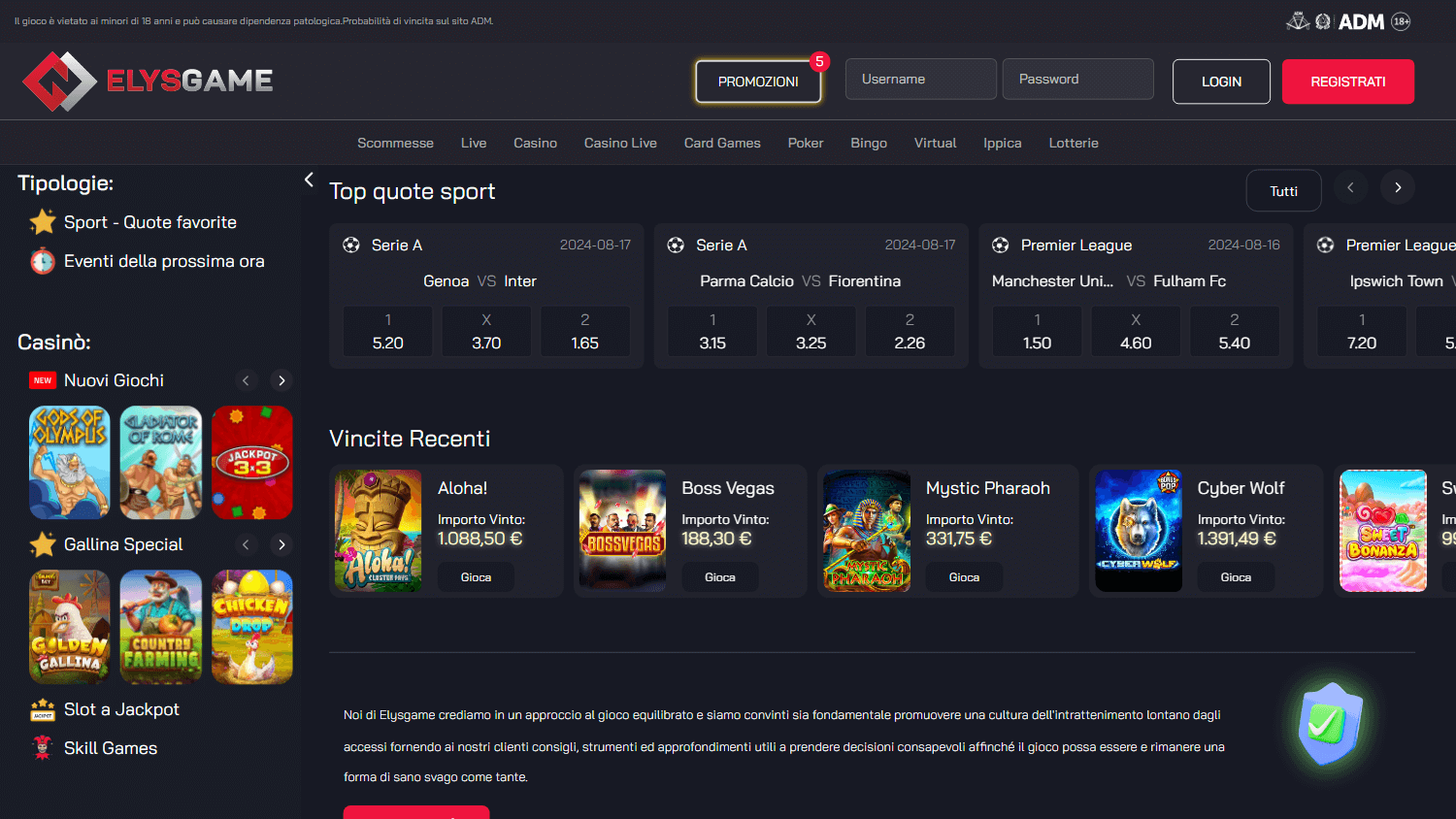Open Card Games section

[x=722, y=143]
